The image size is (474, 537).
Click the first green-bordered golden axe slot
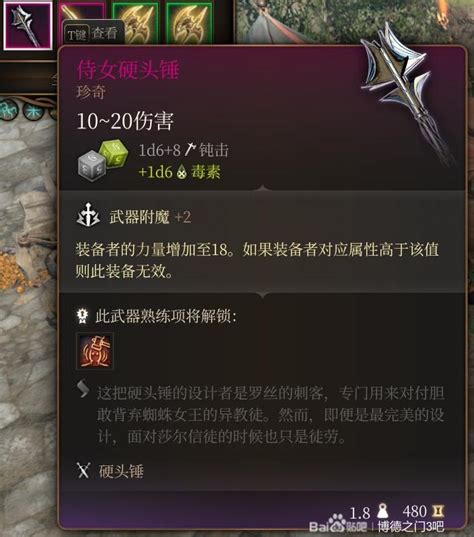click(x=135, y=21)
